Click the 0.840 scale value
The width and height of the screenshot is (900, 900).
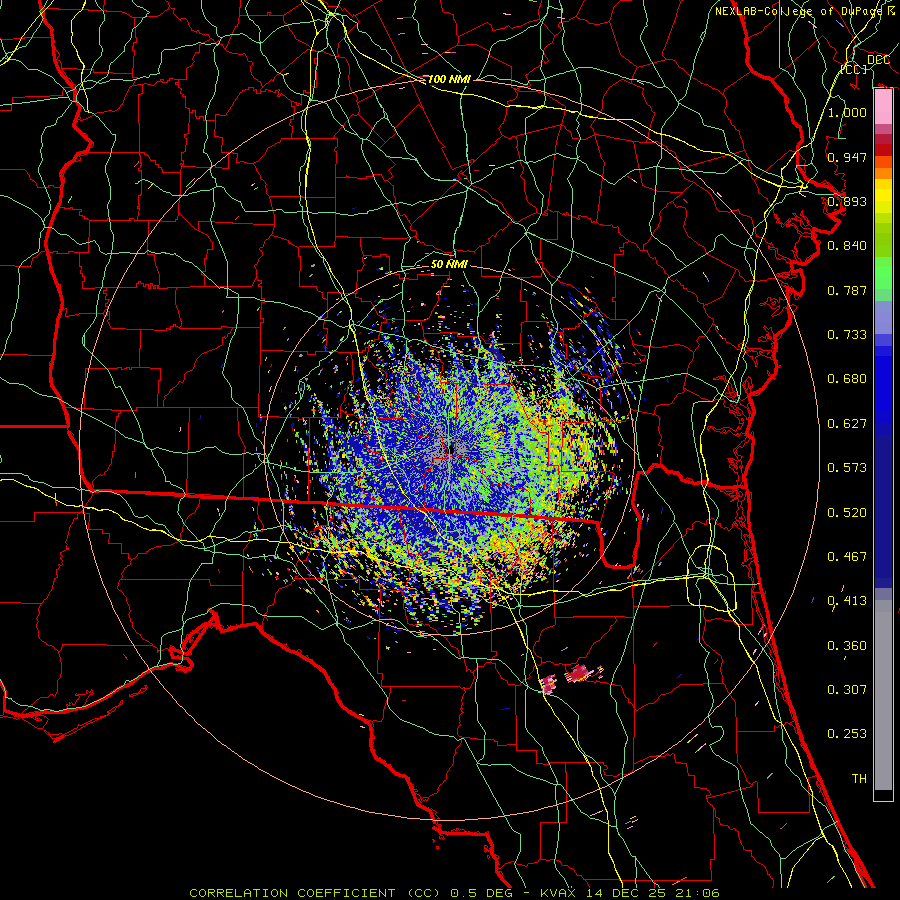(x=847, y=246)
